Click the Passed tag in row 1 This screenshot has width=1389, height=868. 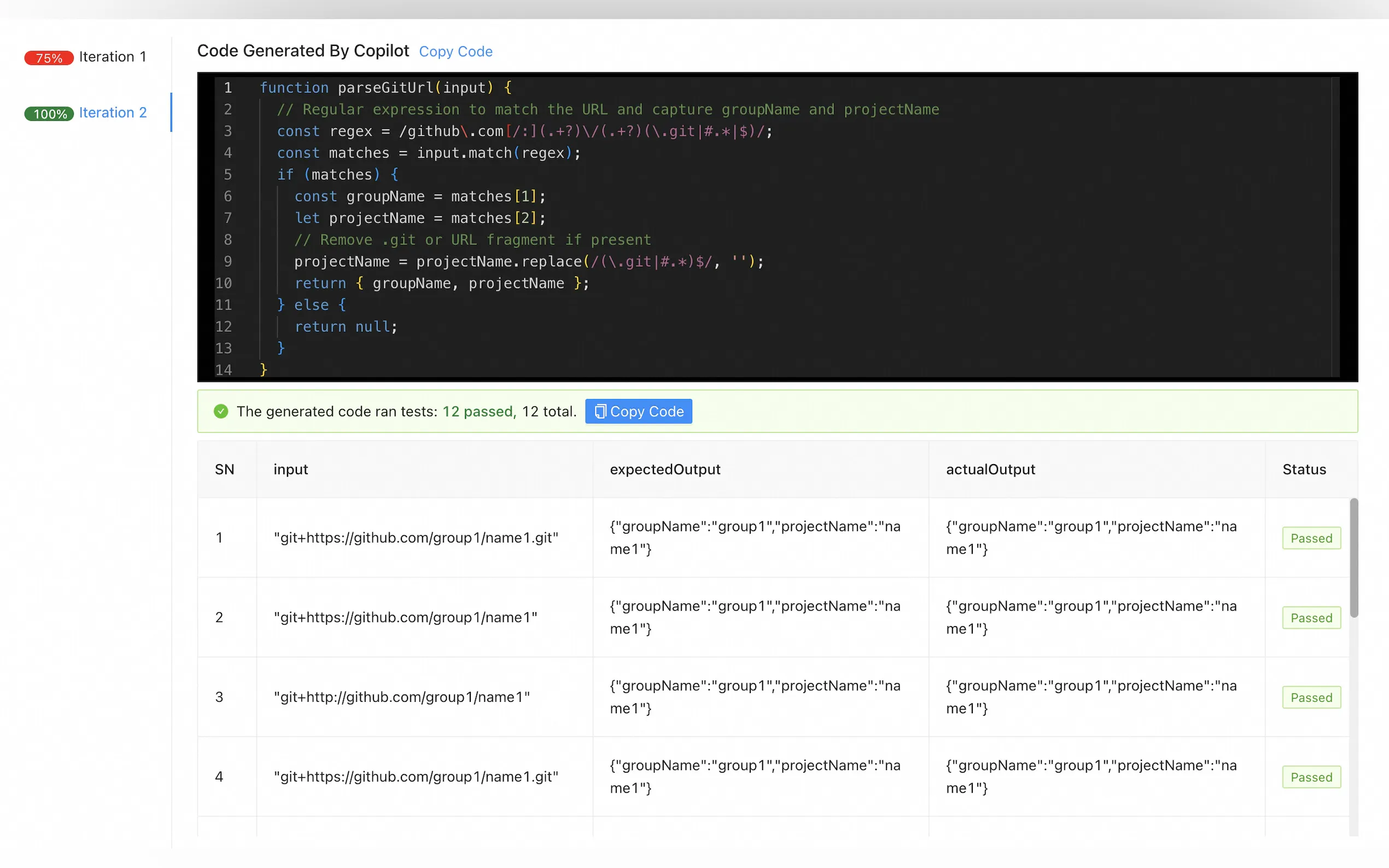pos(1311,538)
